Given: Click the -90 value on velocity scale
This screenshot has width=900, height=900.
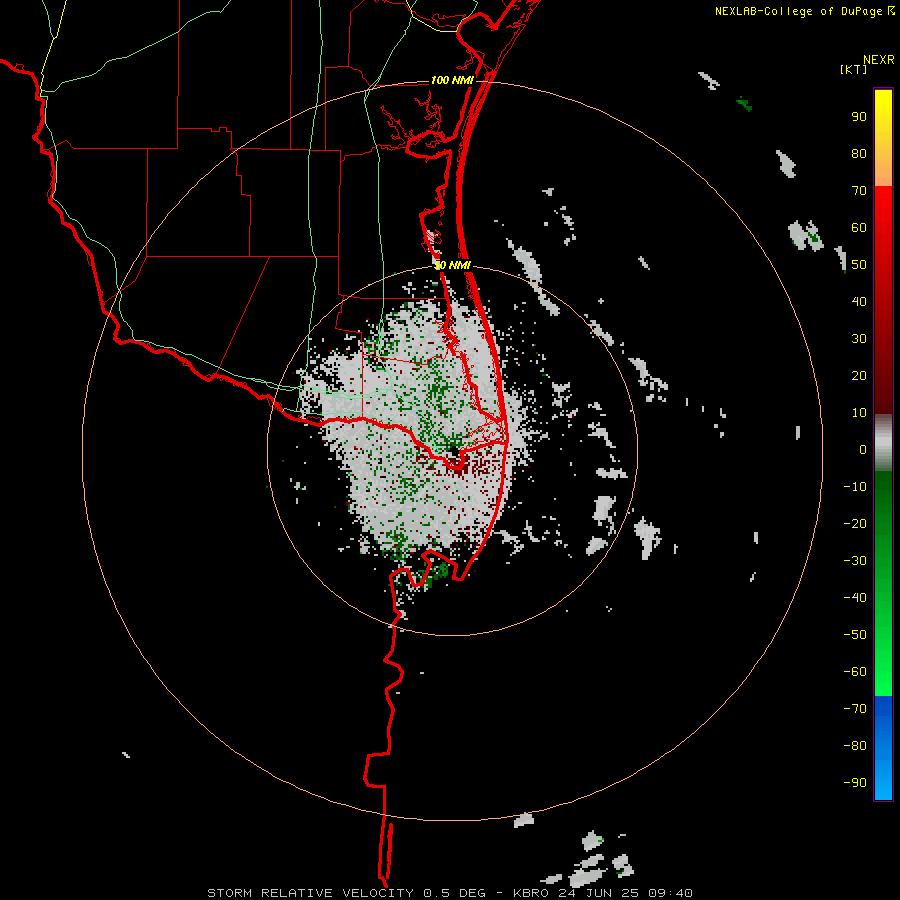Looking at the screenshot, I should point(855,783).
